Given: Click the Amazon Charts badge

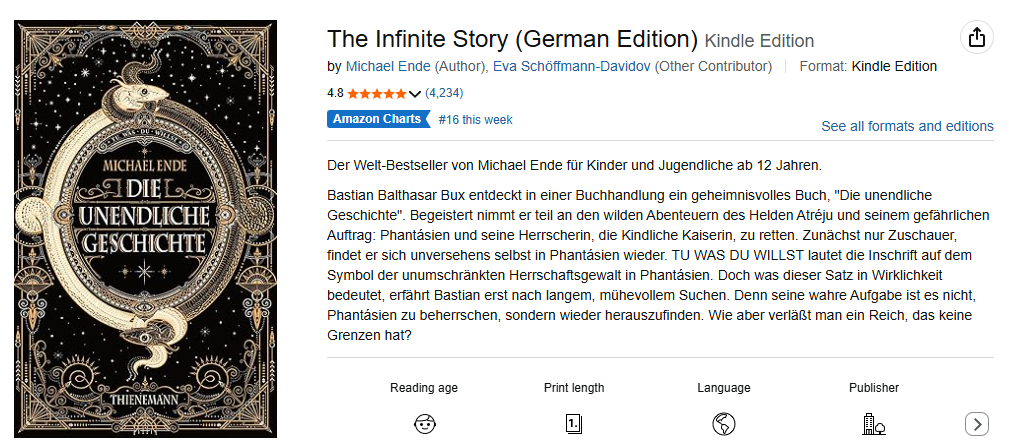Looking at the screenshot, I should (x=377, y=120).
